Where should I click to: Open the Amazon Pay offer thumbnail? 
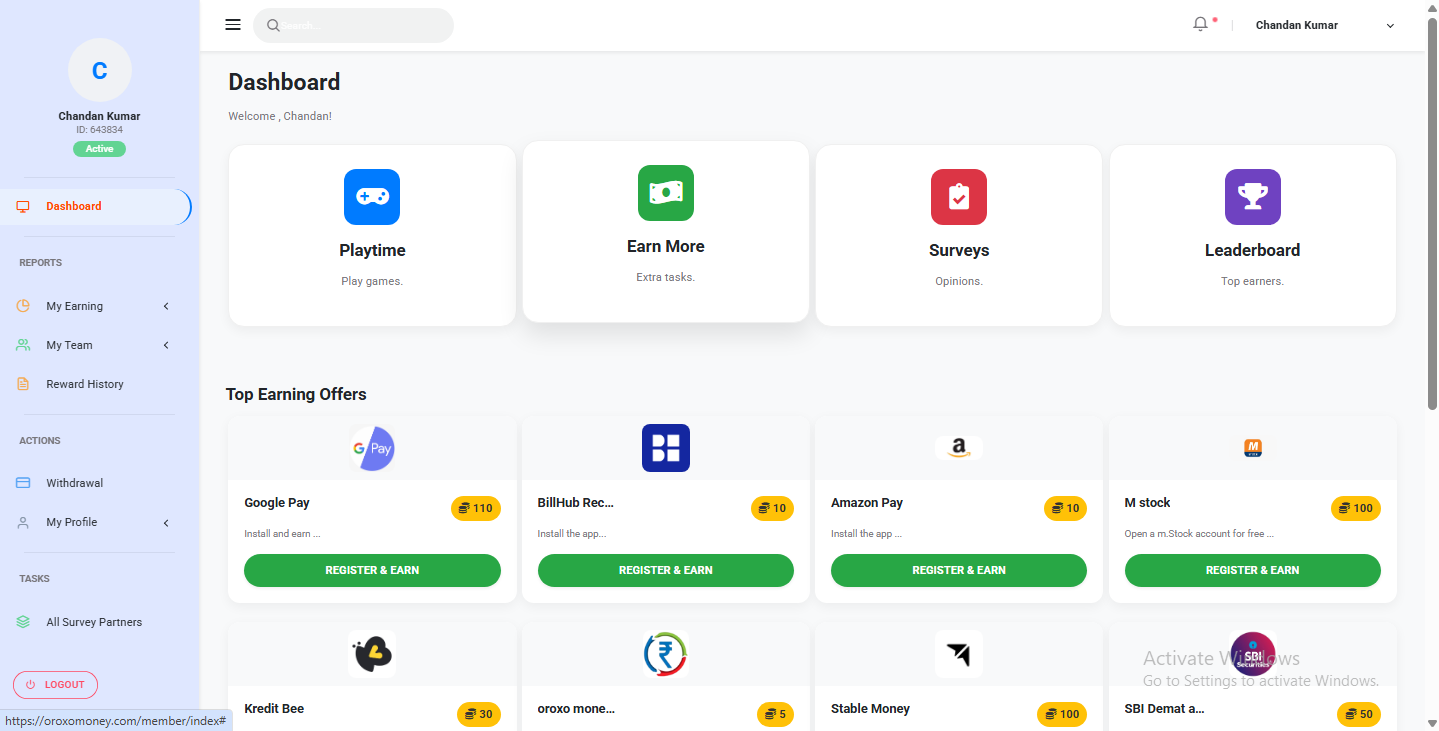(957, 447)
